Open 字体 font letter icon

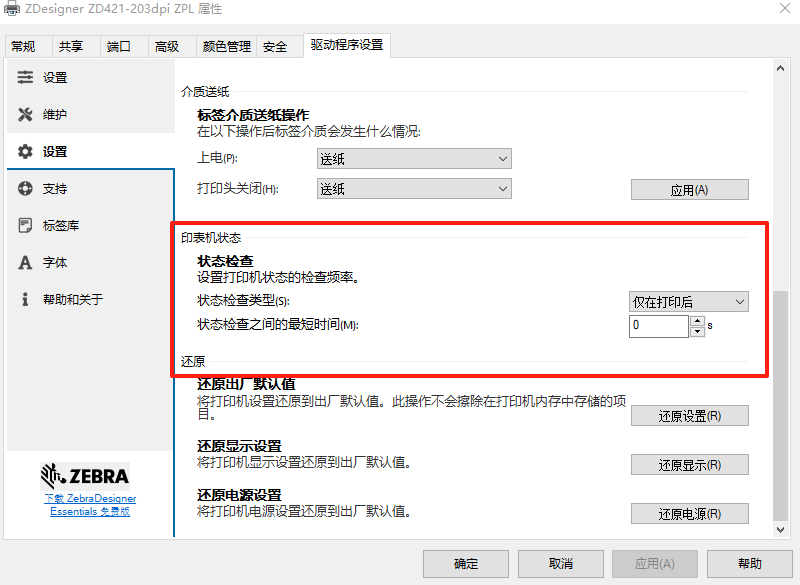[25, 263]
